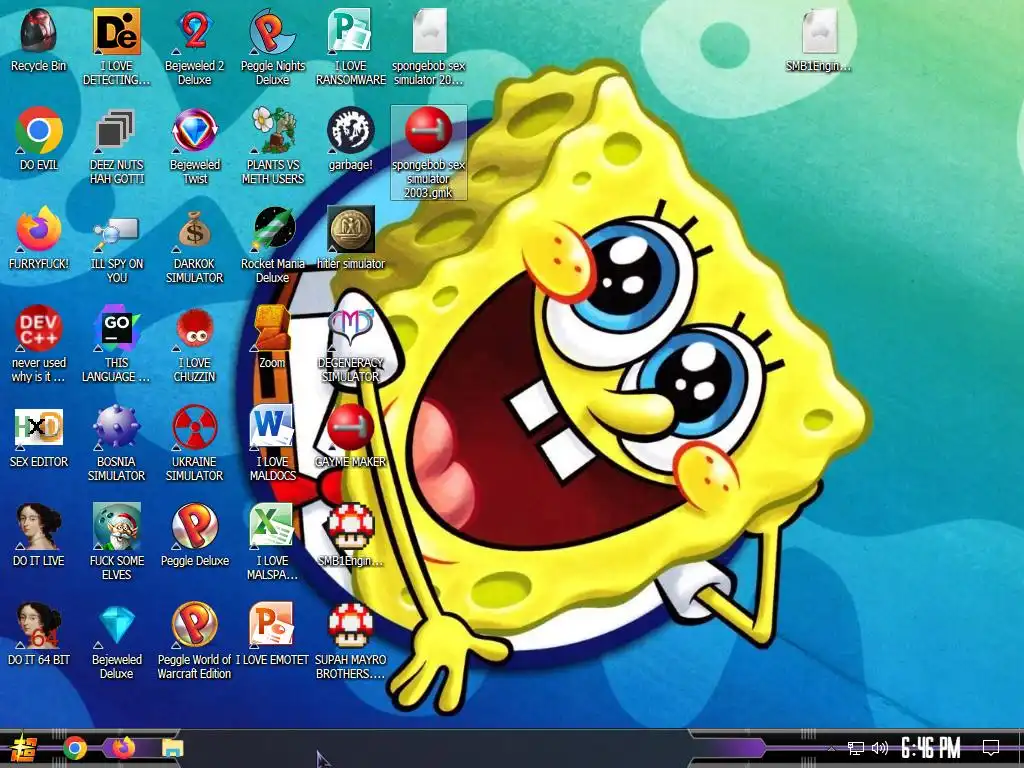The height and width of the screenshot is (768, 1024).
Task: Open the network status tray icon
Action: (x=856, y=748)
